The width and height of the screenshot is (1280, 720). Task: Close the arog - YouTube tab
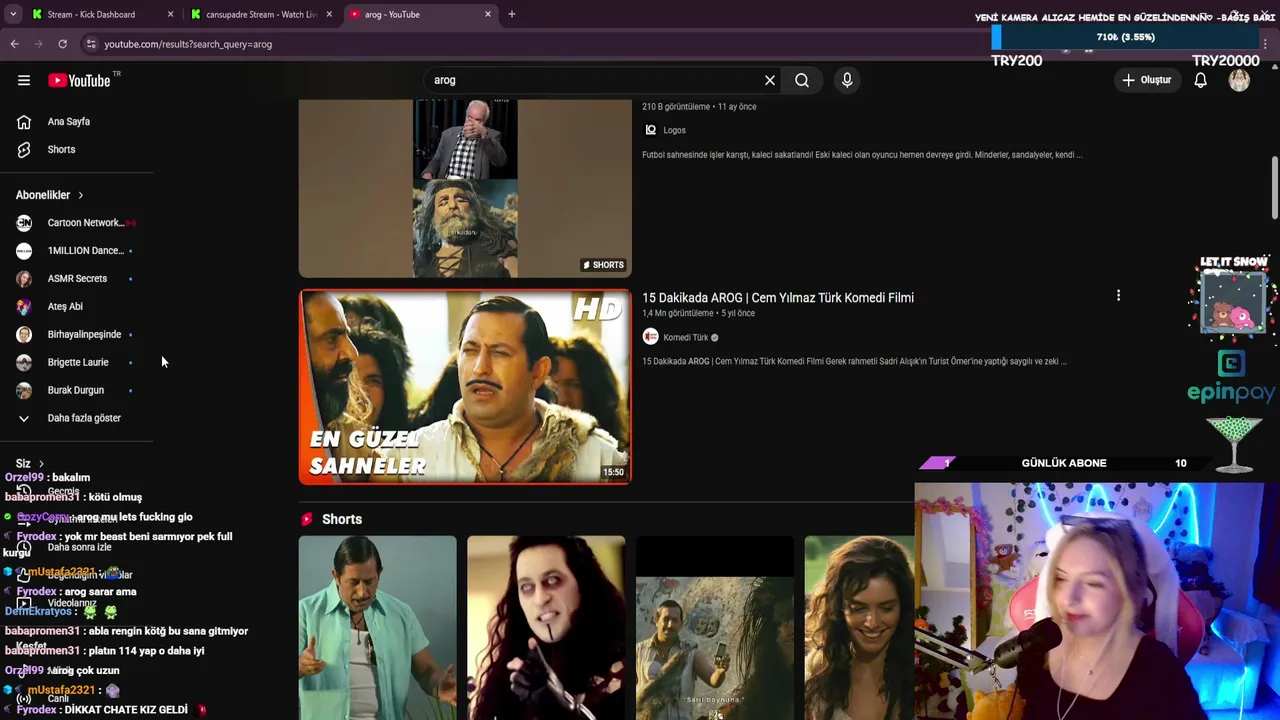click(488, 14)
